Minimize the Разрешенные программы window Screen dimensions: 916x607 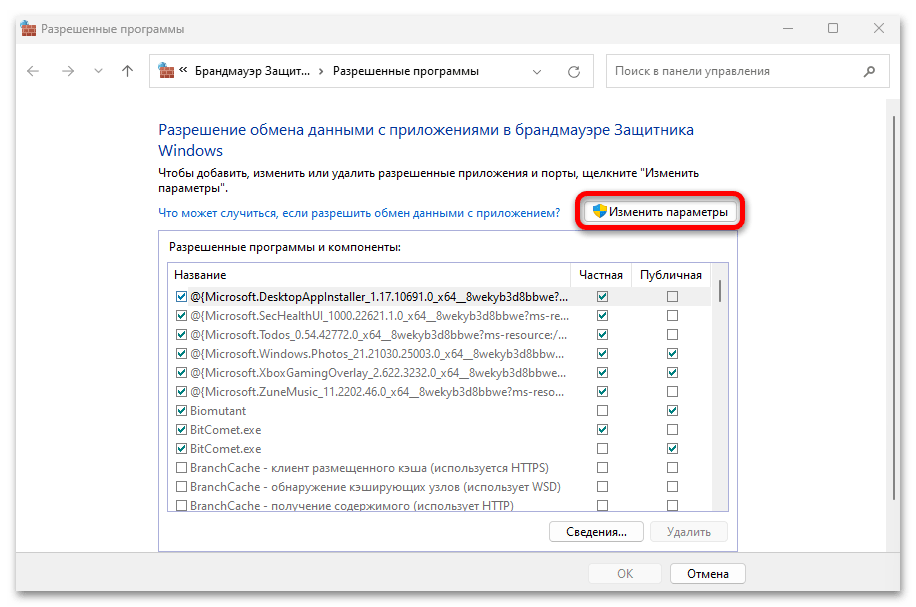(x=788, y=28)
